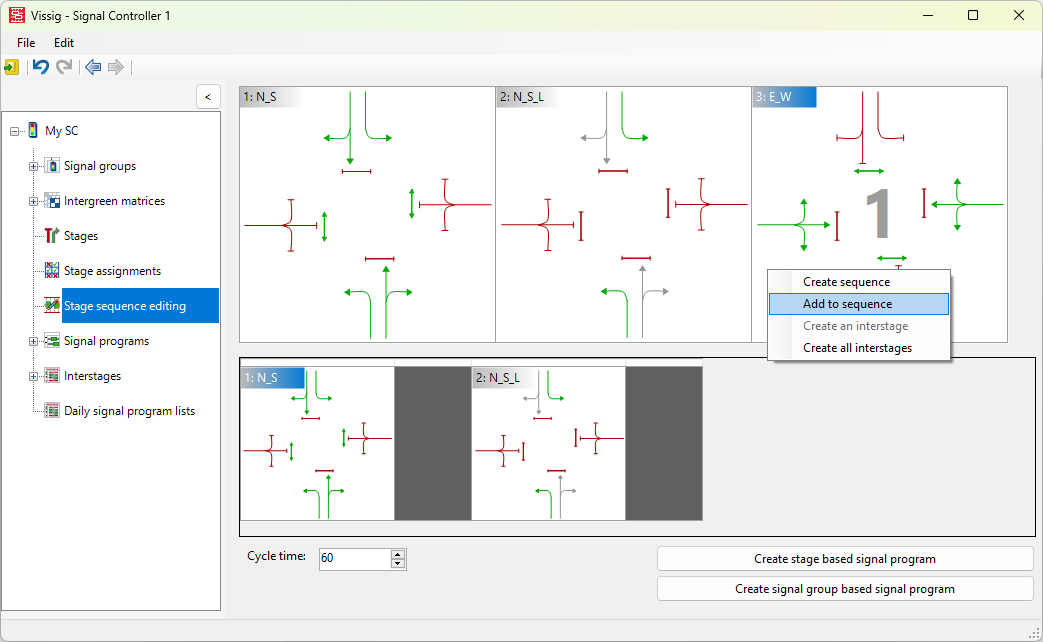This screenshot has width=1043, height=642.
Task: Click the undo arrow in toolbar
Action: point(41,67)
